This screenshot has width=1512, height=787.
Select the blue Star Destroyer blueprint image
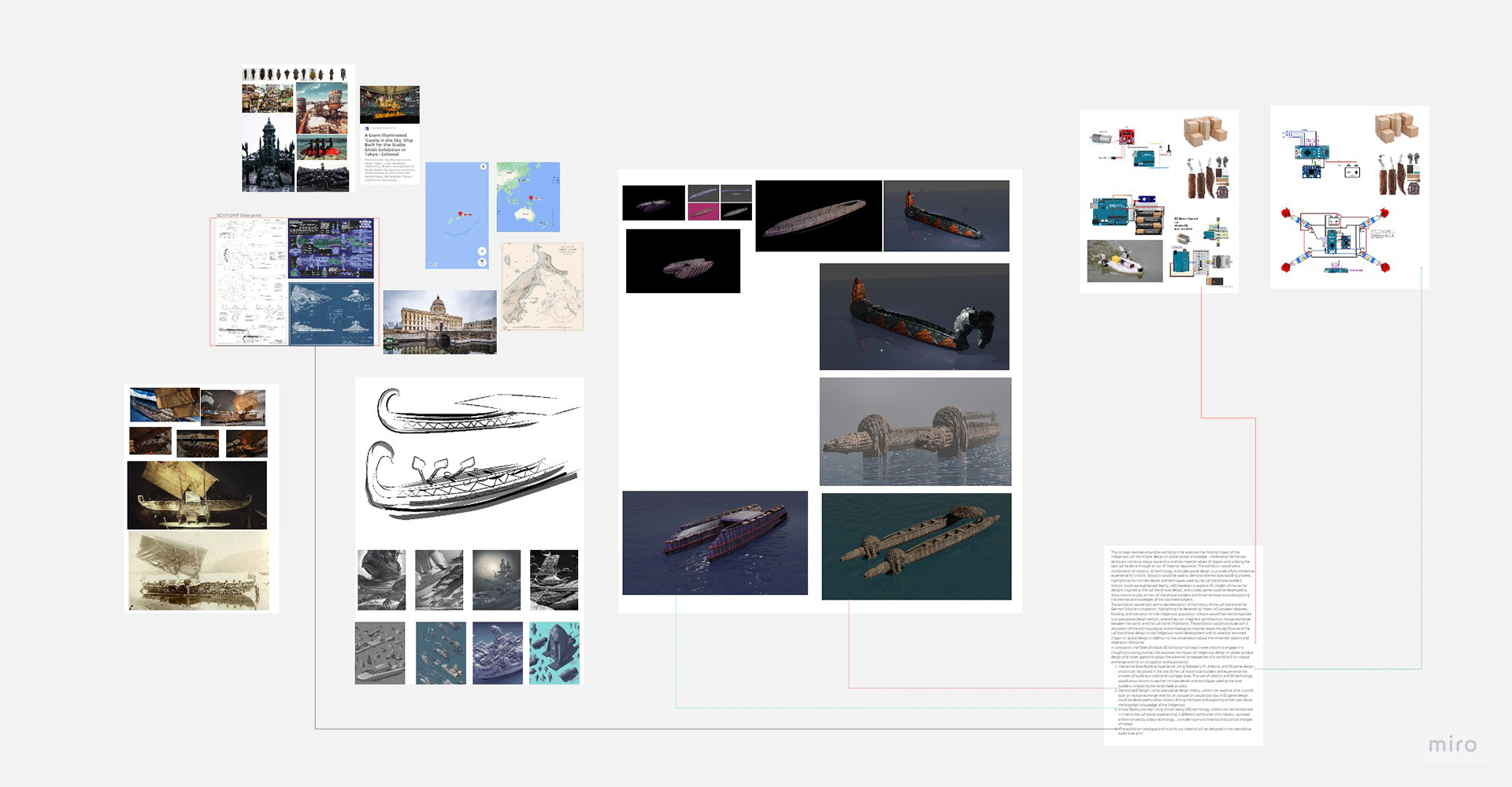pos(331,314)
